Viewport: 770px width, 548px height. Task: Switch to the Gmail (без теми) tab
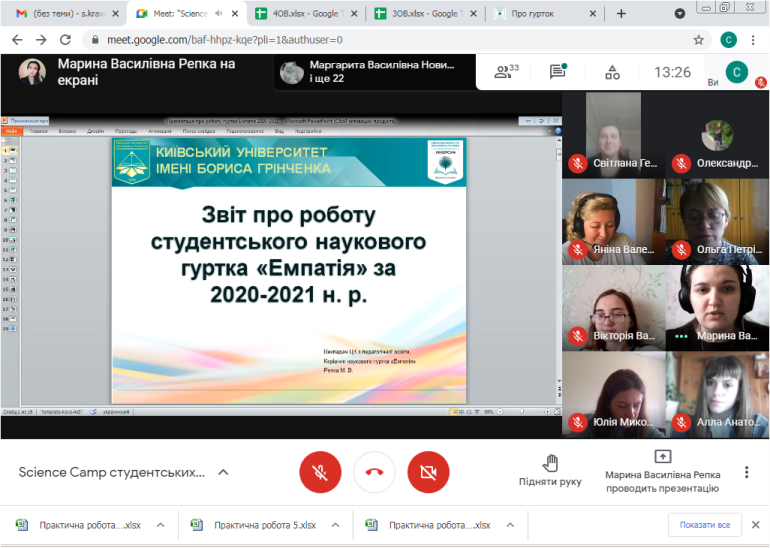click(60, 14)
